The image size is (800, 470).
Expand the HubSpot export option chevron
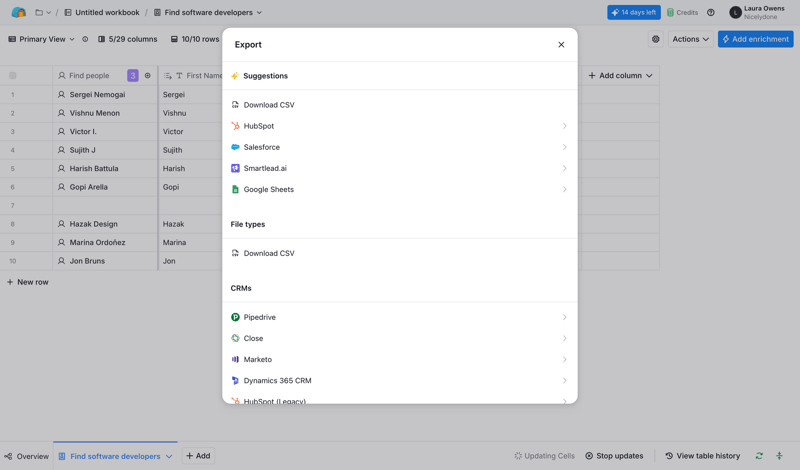(564, 126)
